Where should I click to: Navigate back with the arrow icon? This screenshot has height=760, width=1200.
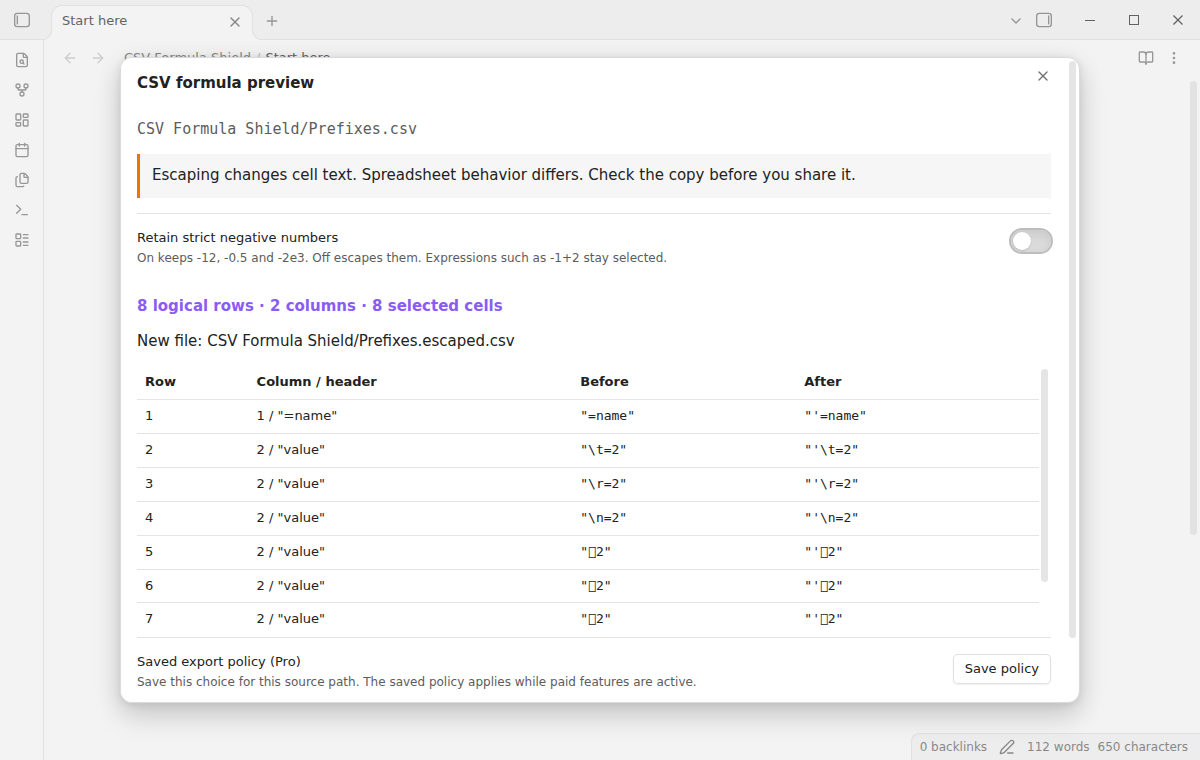(x=70, y=58)
